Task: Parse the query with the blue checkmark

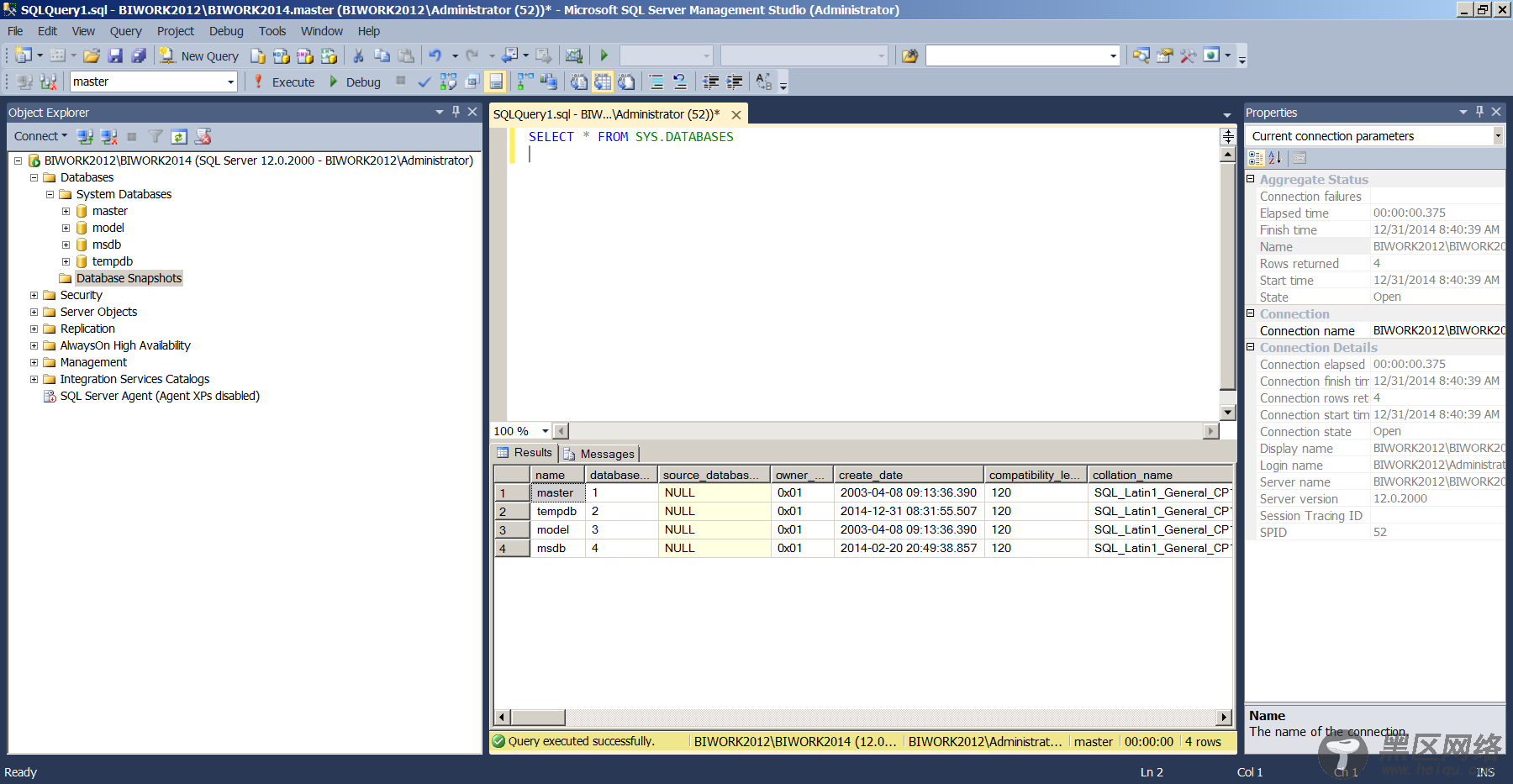Action: click(x=424, y=82)
